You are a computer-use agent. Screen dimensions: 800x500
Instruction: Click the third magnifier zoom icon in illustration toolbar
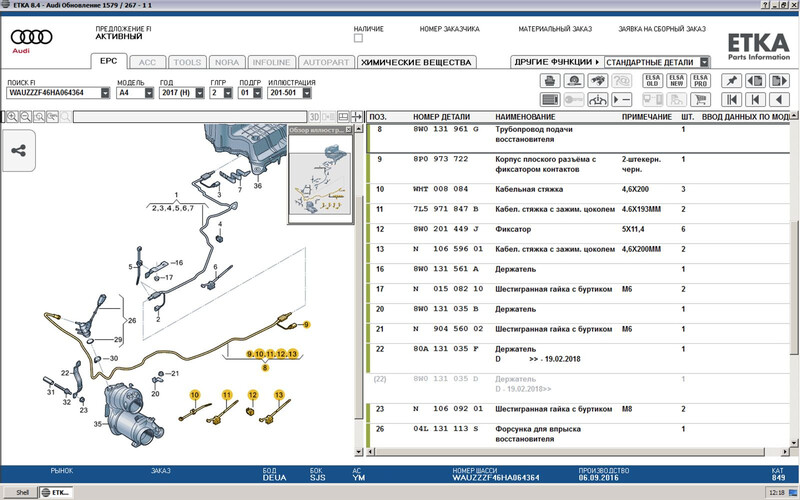click(x=39, y=117)
